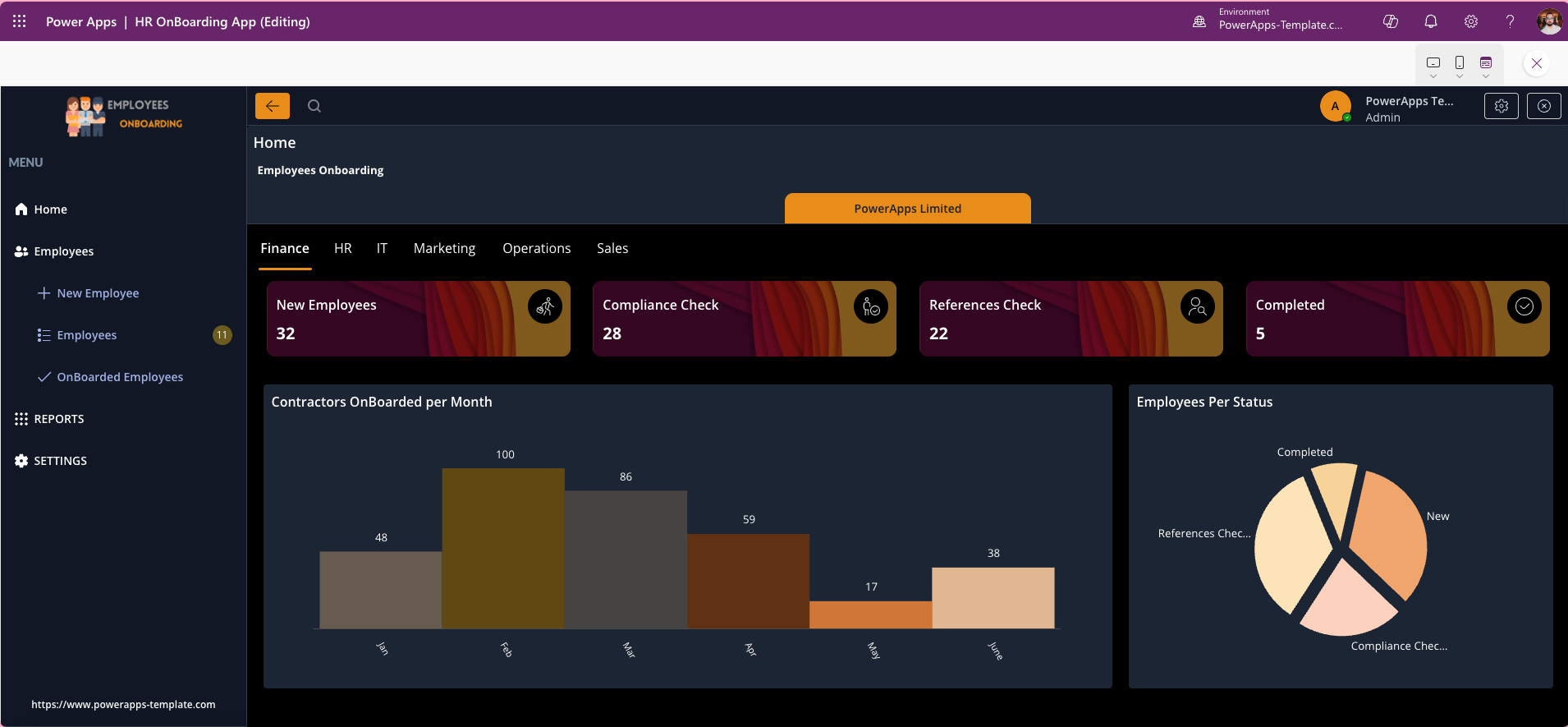Viewport: 1568px width, 727px height.
Task: Open the powerapps-template.com link
Action: (123, 704)
